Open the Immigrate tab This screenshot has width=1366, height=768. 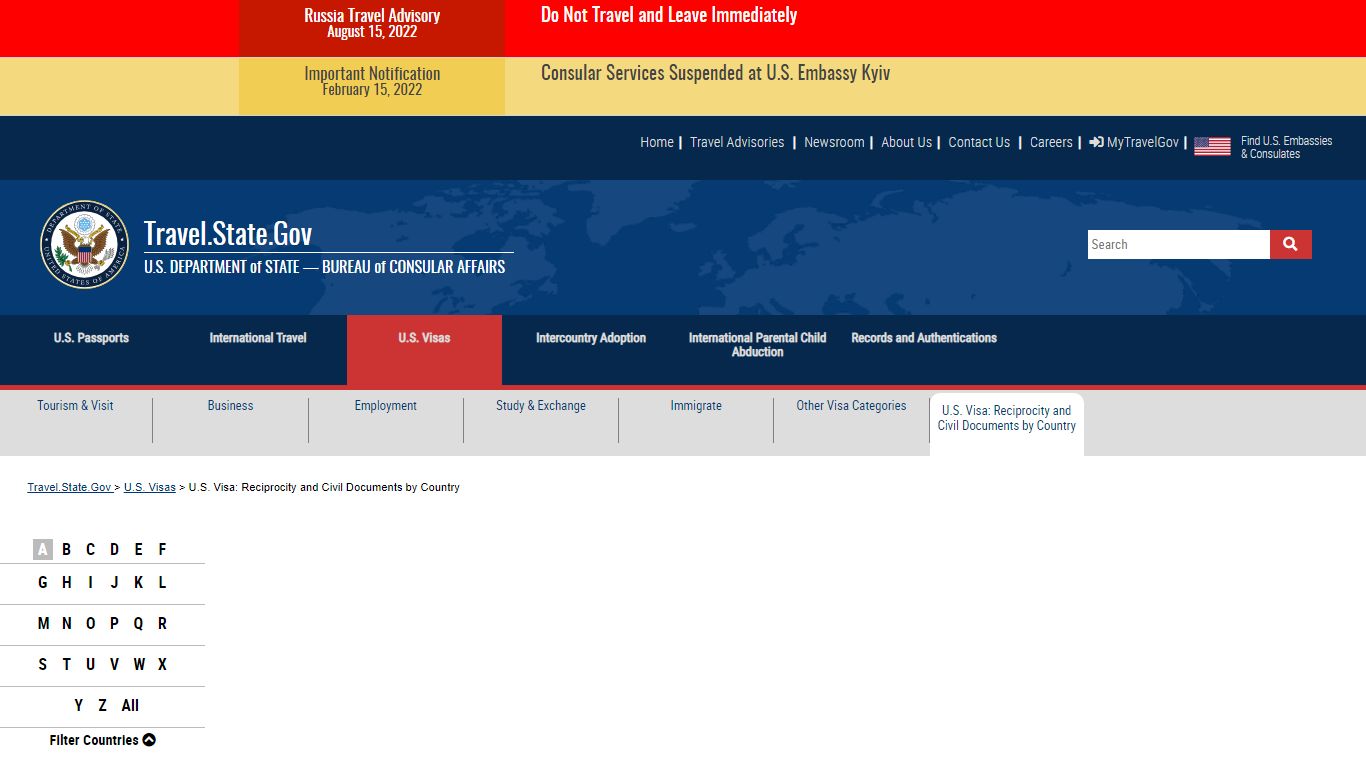click(x=696, y=406)
